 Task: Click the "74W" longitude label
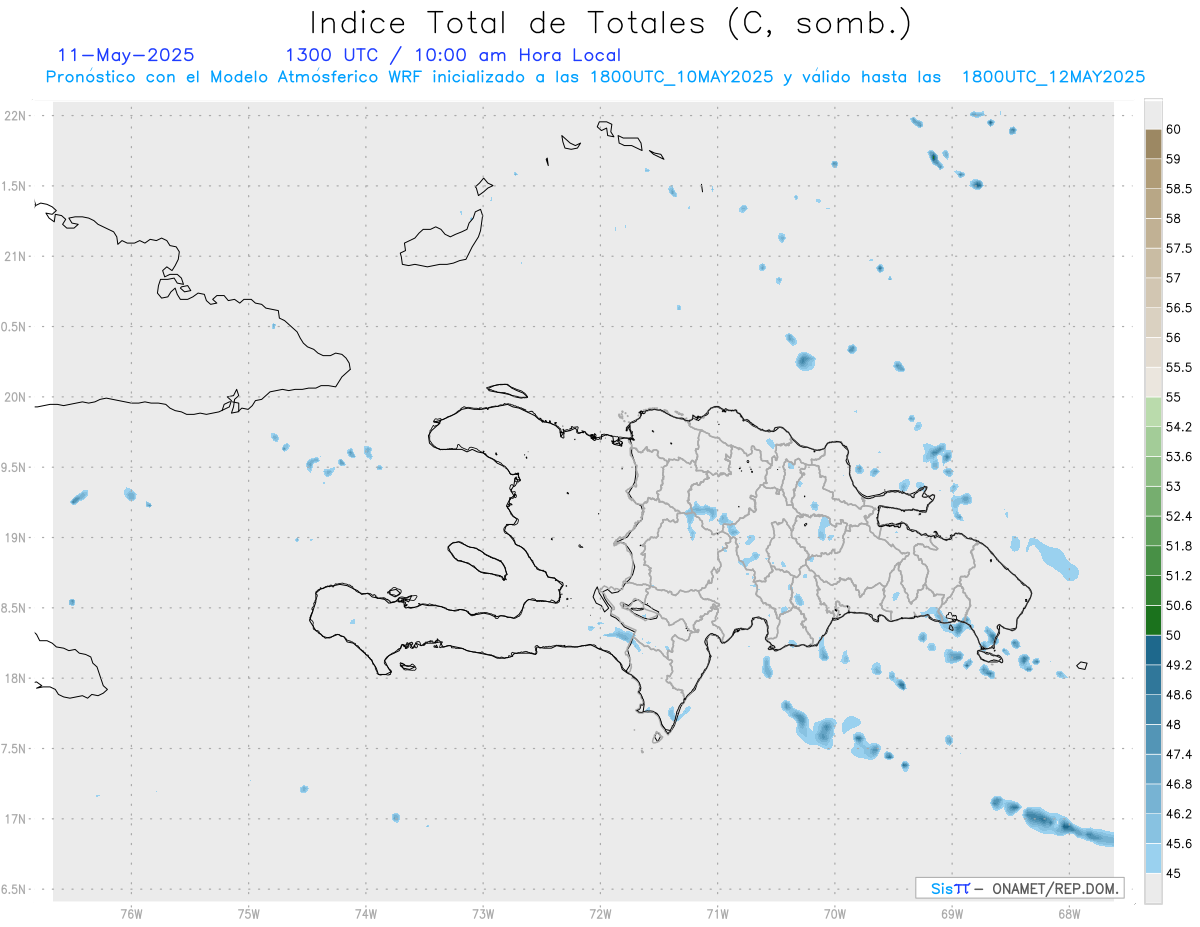click(x=366, y=913)
